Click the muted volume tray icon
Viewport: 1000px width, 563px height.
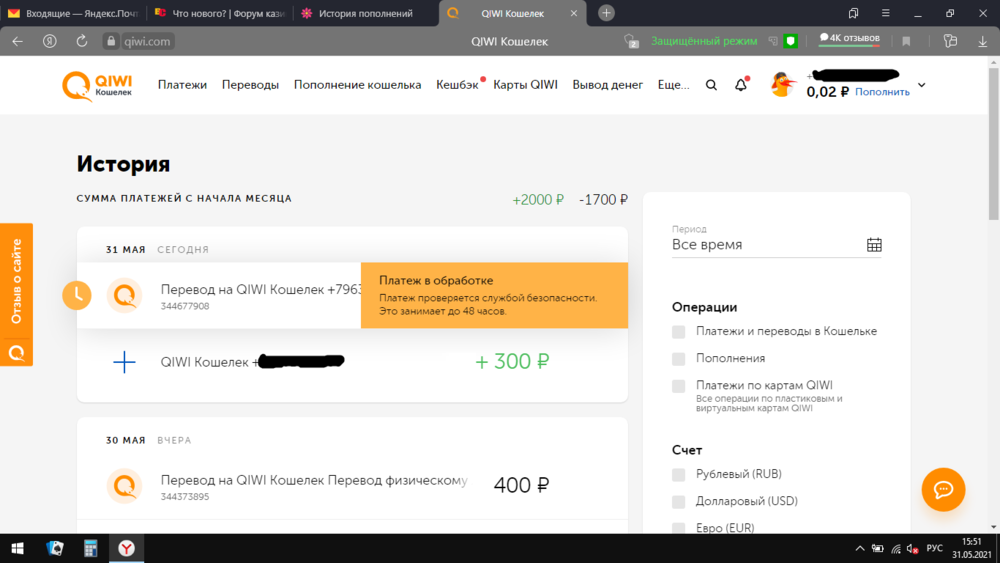click(912, 548)
